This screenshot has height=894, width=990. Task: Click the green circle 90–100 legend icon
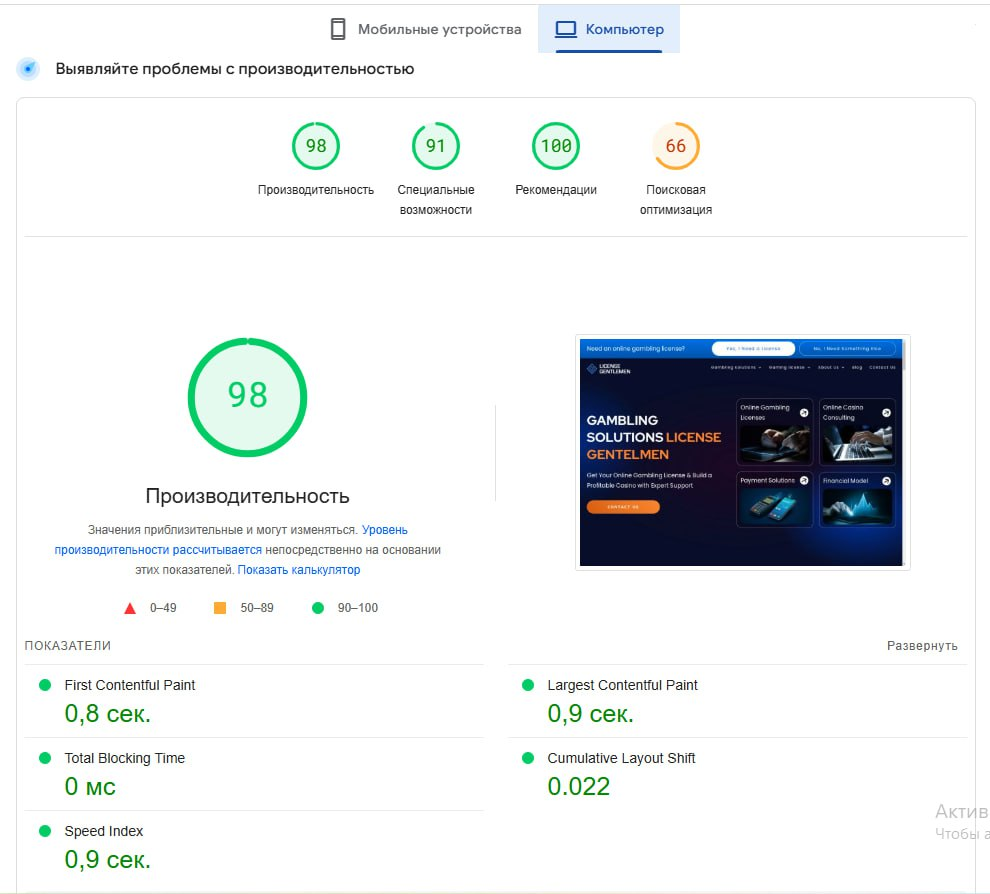(318, 608)
